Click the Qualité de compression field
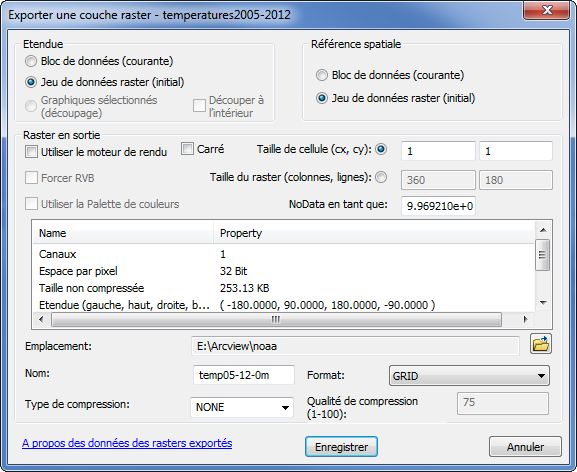Screen dimensions: 577x472 [503, 403]
